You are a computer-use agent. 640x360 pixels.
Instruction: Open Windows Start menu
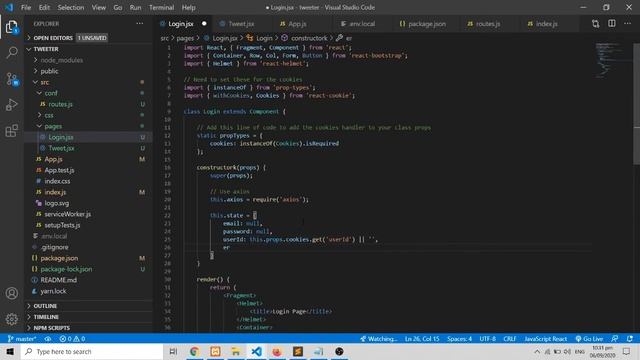(x=10, y=351)
